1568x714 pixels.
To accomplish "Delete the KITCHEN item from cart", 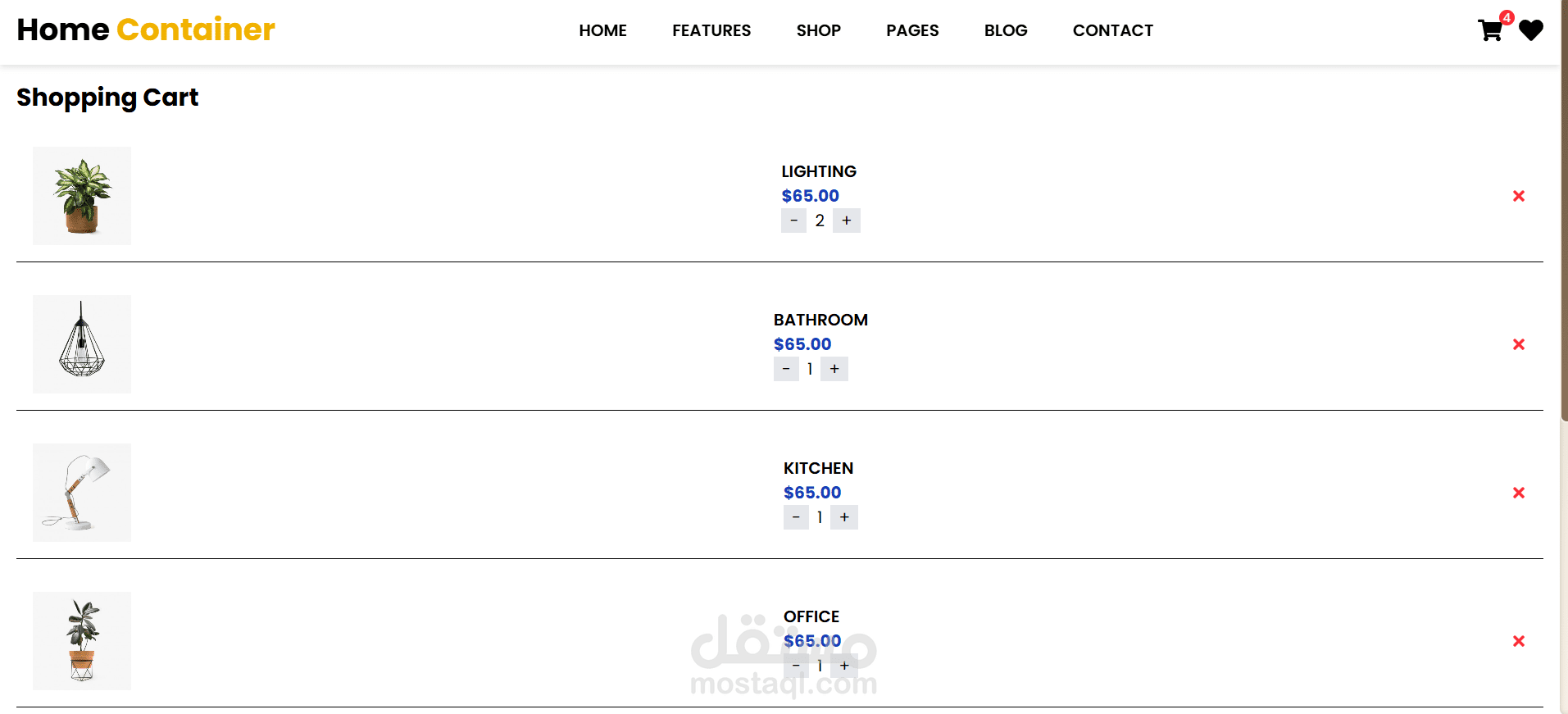I will point(1519,493).
